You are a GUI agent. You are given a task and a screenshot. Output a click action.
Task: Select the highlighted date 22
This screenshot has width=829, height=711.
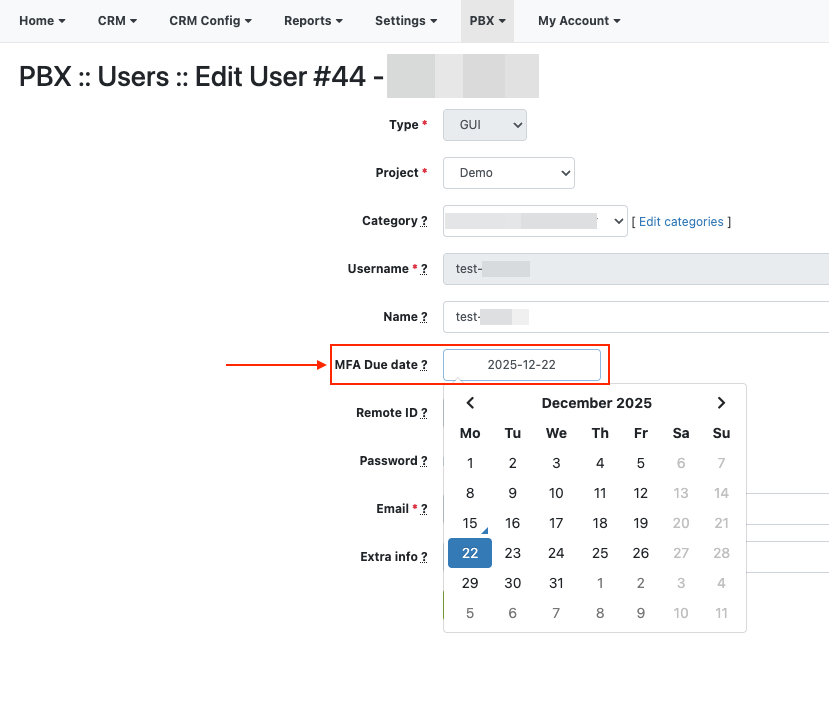coord(470,553)
